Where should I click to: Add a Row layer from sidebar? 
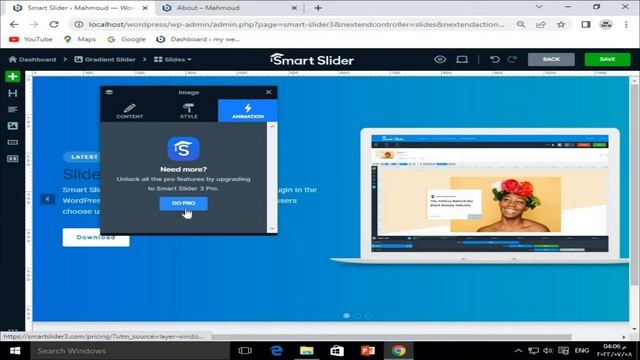pos(13,158)
